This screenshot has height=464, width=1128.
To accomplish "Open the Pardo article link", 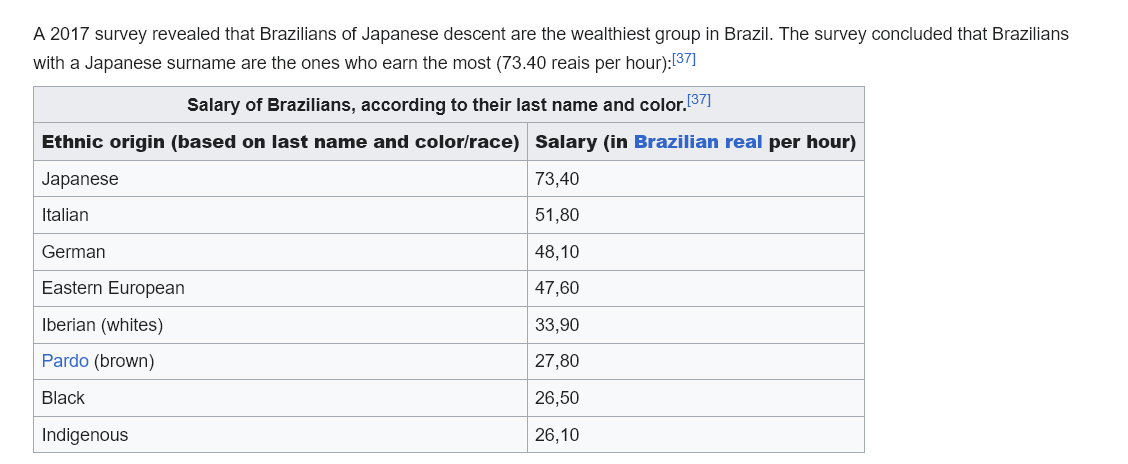I will pyautogui.click(x=65, y=361).
